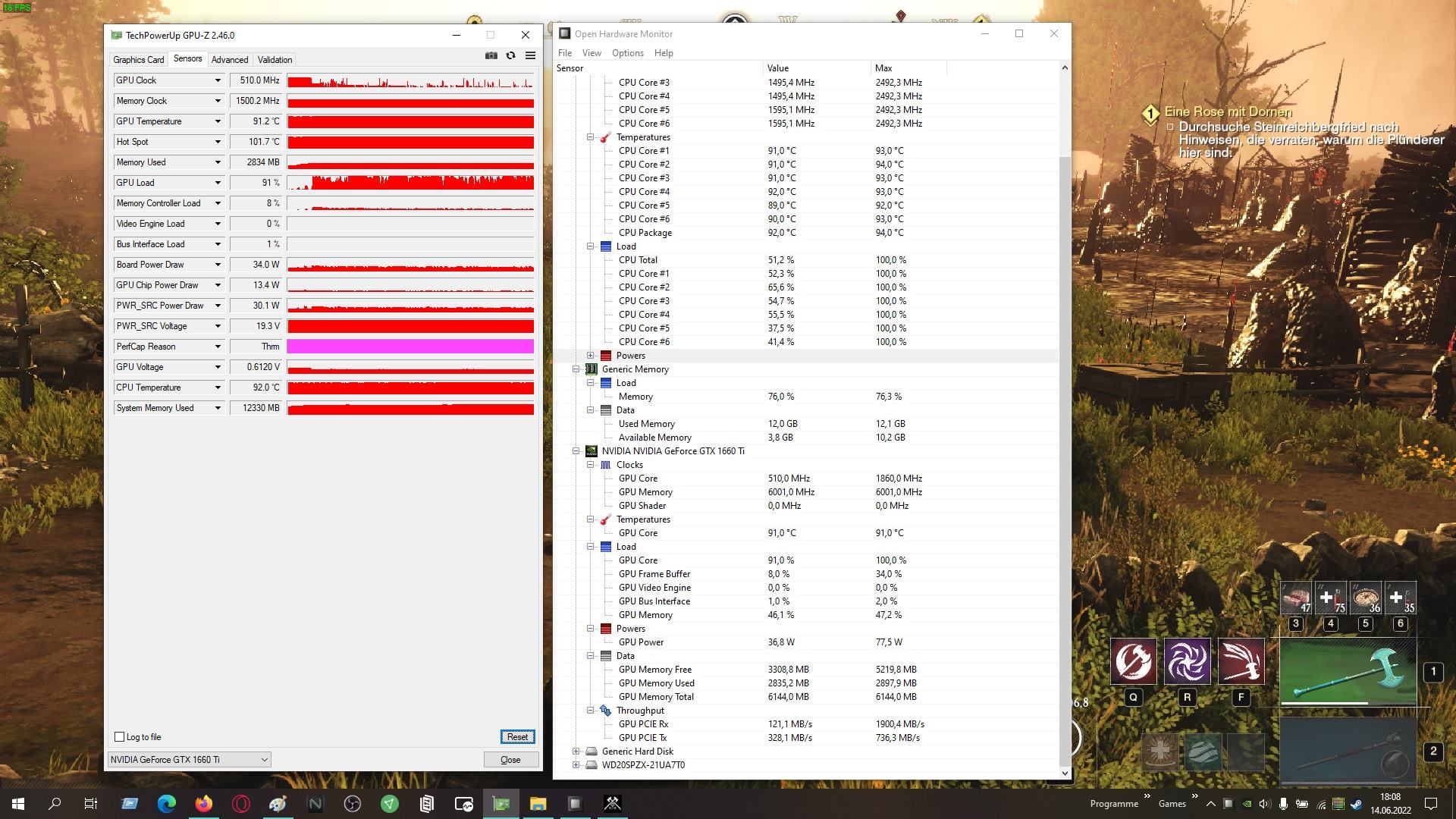Screen dimensions: 1456x819
Task: Open volume control in system tray
Action: (1264, 804)
